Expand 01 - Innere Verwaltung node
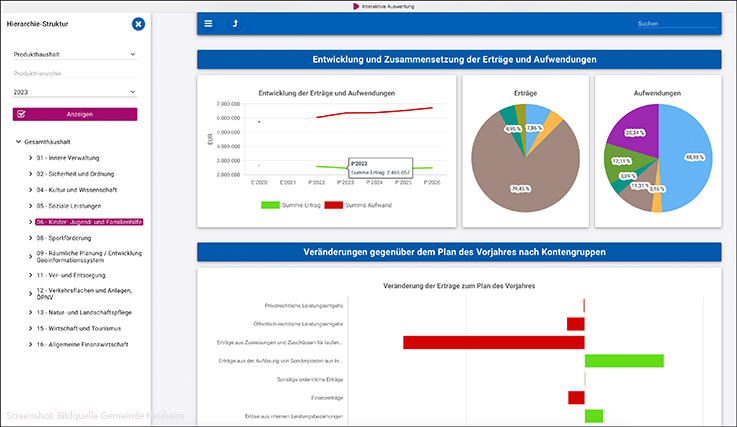This screenshot has width=737, height=427. click(x=29, y=158)
